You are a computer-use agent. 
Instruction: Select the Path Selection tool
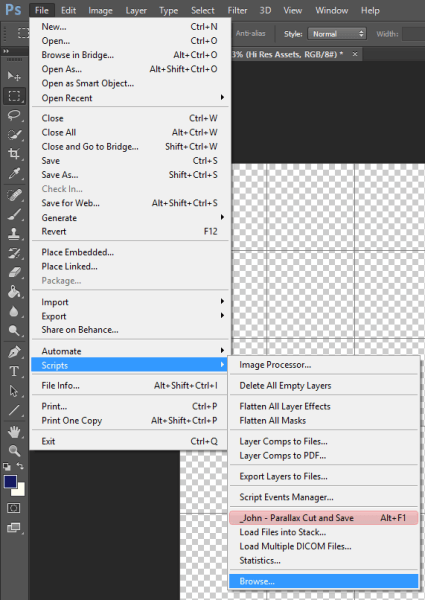[x=14, y=391]
